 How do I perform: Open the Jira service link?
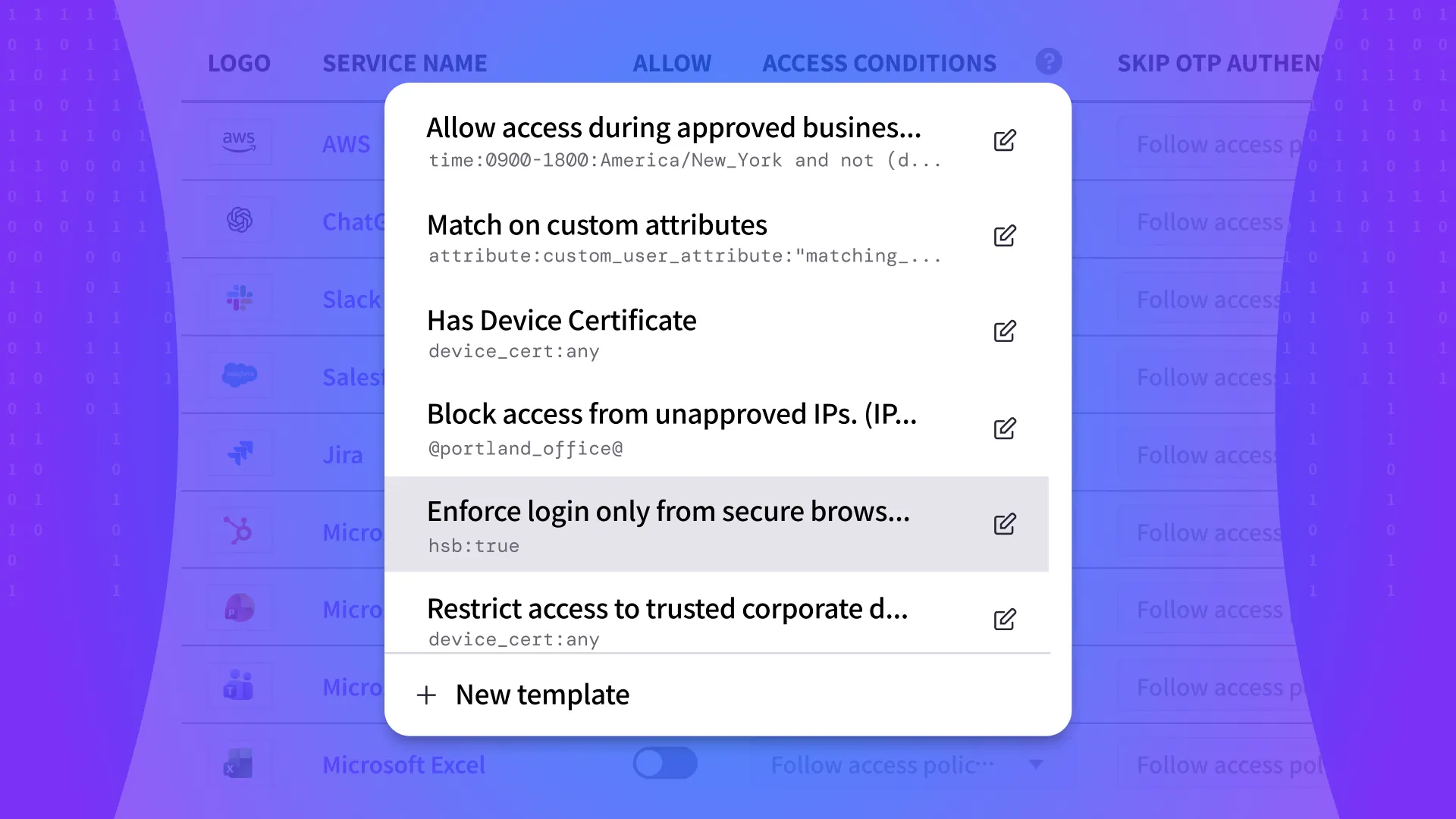pos(343,455)
